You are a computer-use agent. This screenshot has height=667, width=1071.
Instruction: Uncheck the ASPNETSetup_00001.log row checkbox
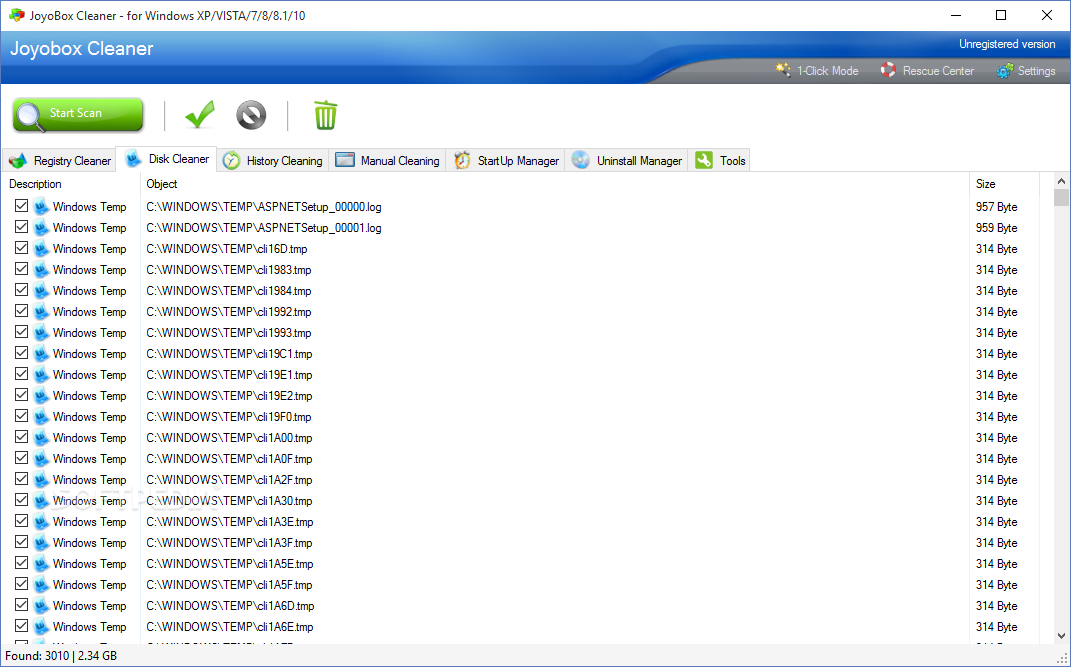(21, 227)
